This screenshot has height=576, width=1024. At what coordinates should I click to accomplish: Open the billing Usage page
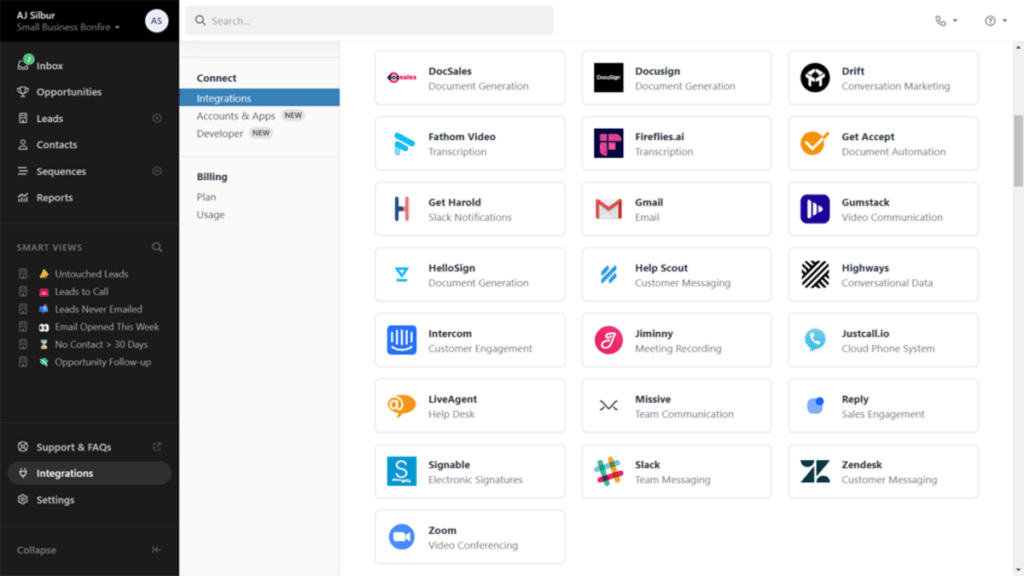[210, 214]
